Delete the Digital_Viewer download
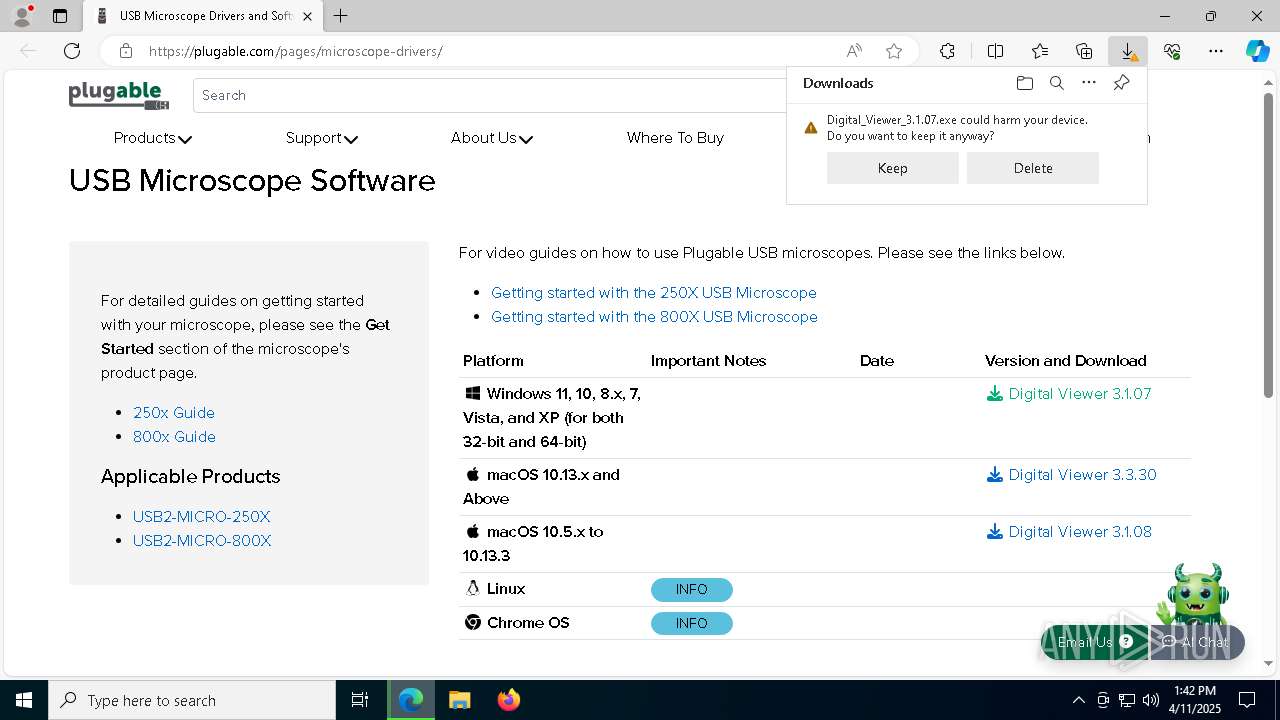This screenshot has height=720, width=1280. [1033, 168]
